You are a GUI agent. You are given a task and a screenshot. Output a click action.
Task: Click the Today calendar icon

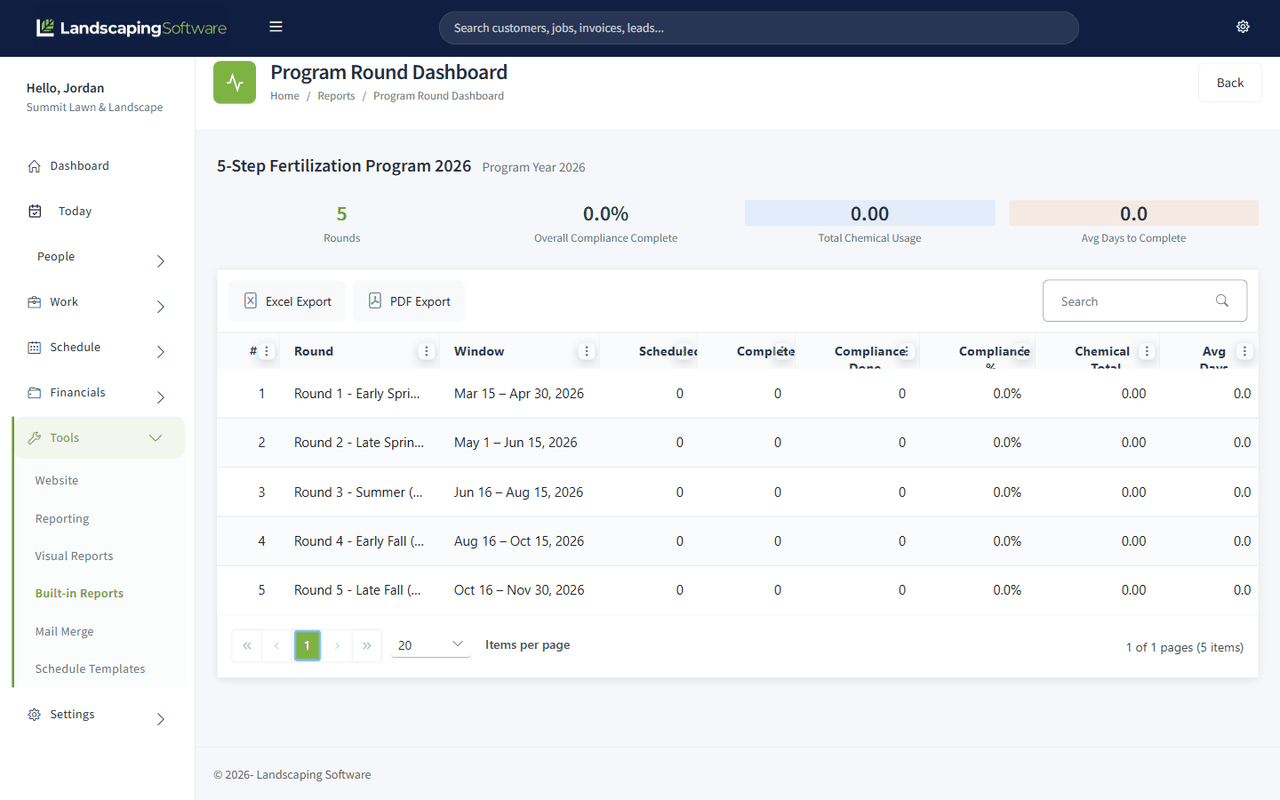coord(35,211)
